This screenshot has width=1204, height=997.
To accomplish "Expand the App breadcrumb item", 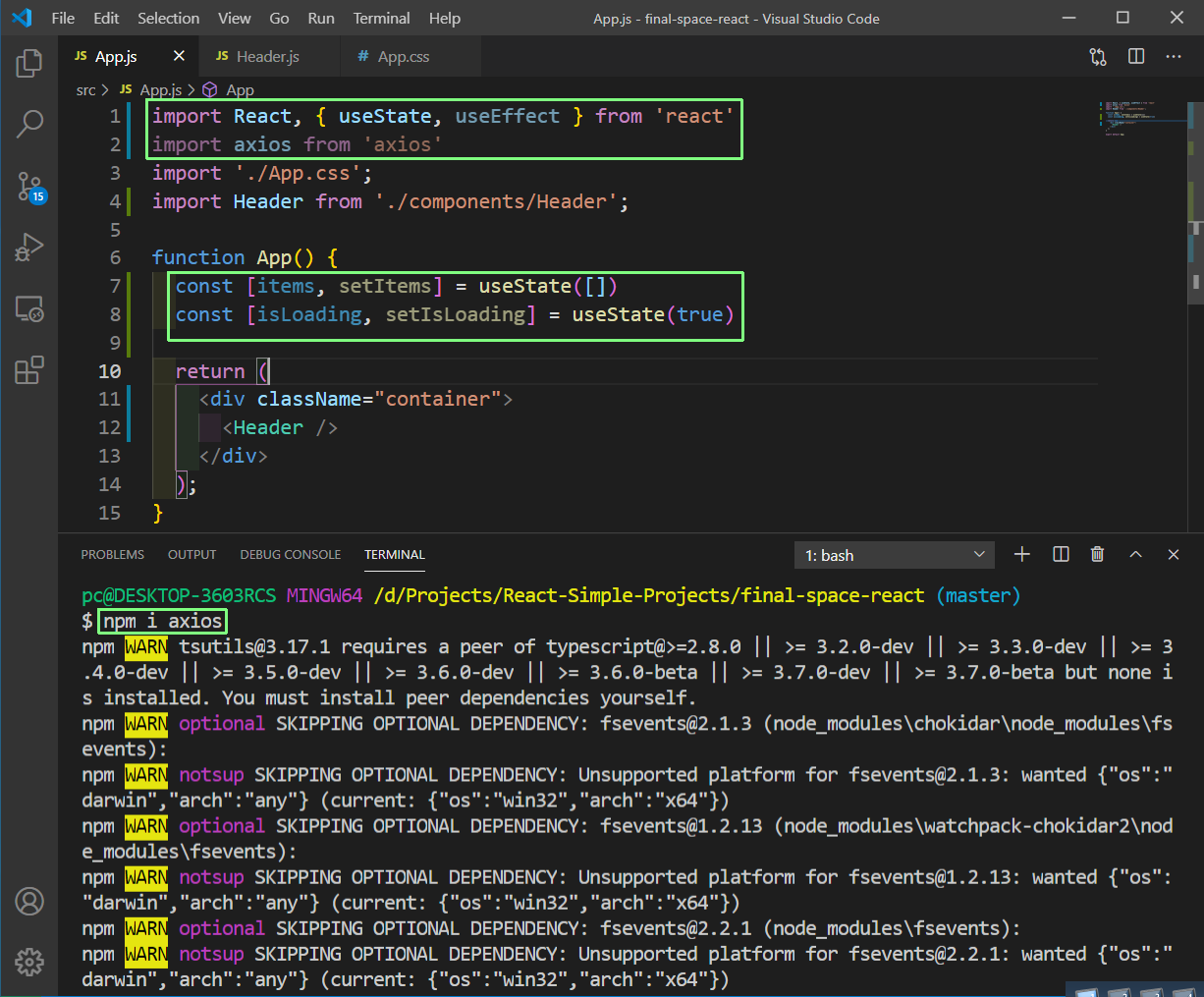I will pos(237,89).
